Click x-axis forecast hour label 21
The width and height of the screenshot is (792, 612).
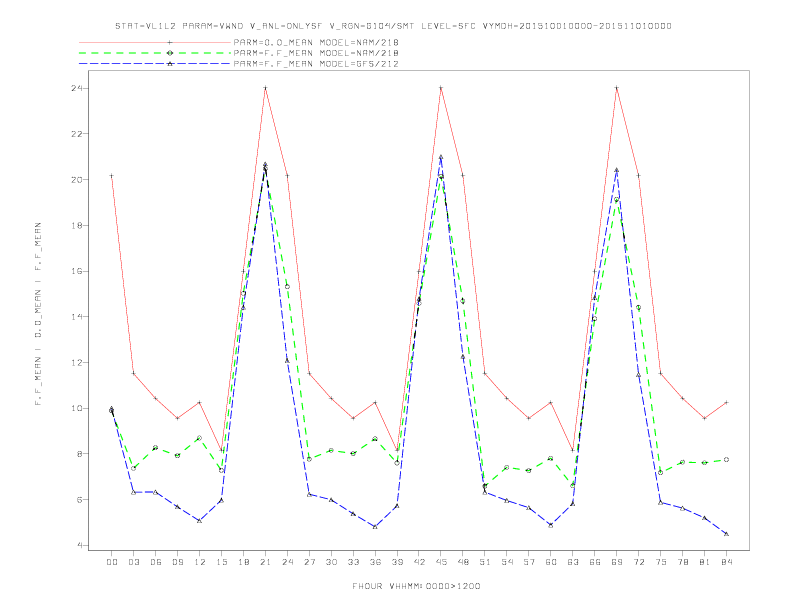[x=265, y=562]
